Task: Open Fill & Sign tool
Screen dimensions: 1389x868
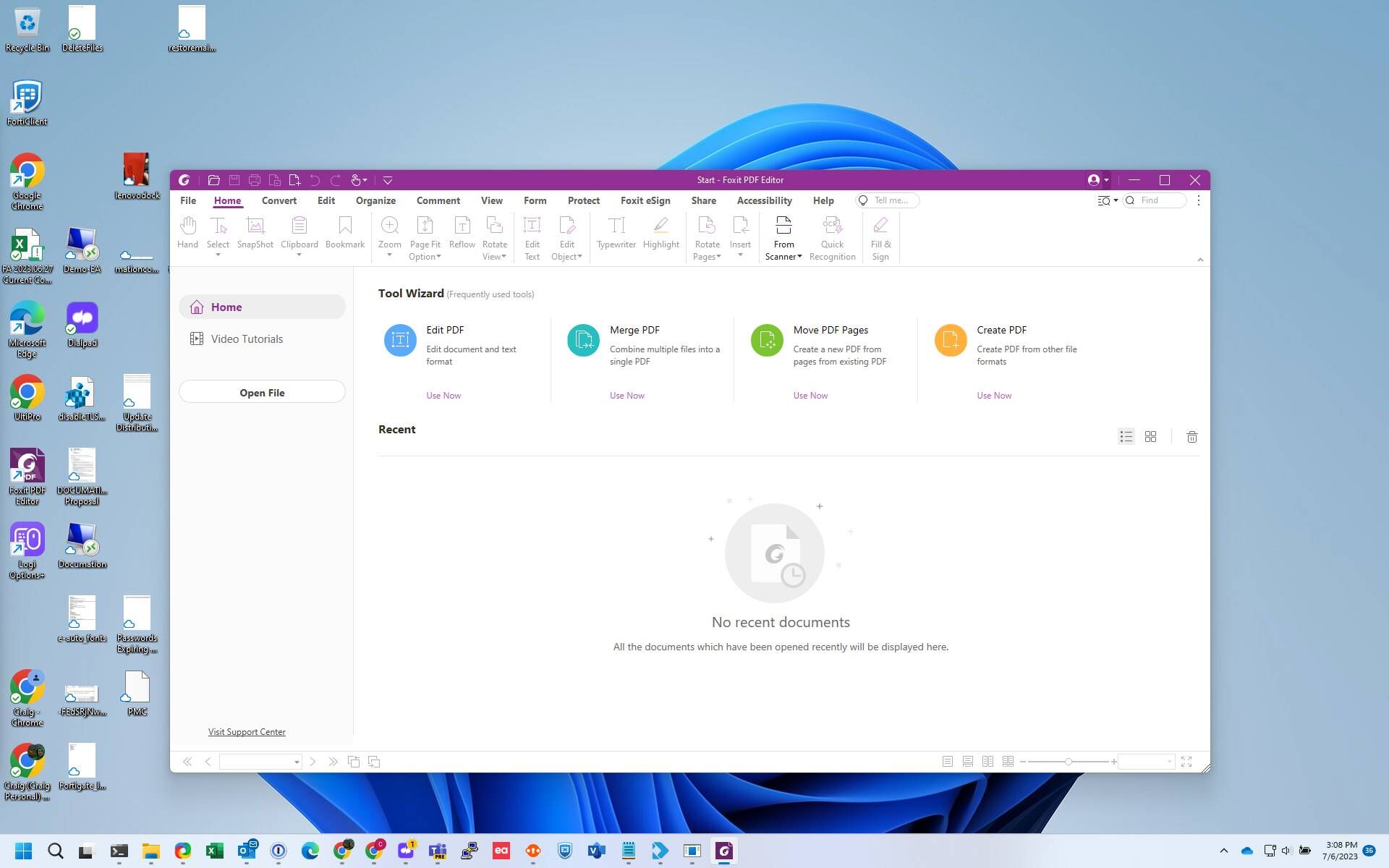Action: (x=880, y=238)
